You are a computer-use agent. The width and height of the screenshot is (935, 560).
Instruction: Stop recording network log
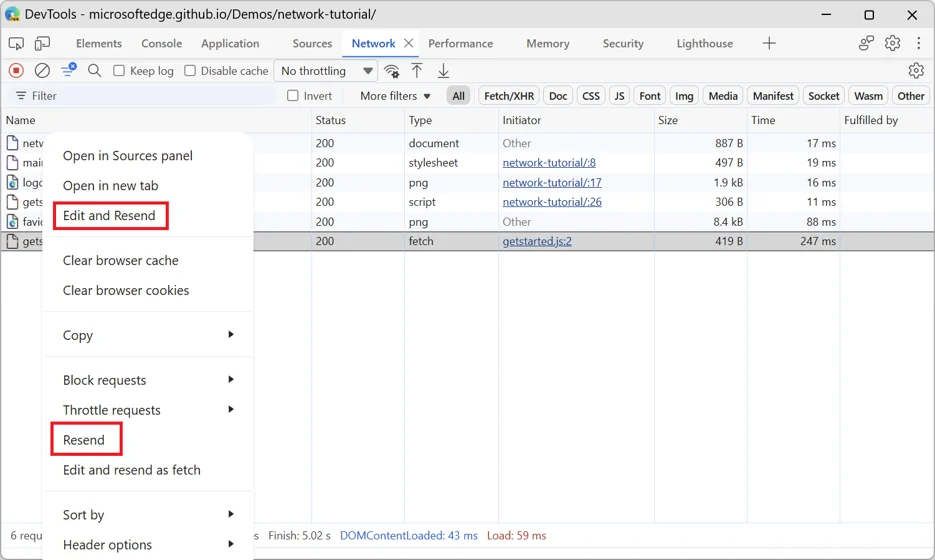(x=16, y=71)
